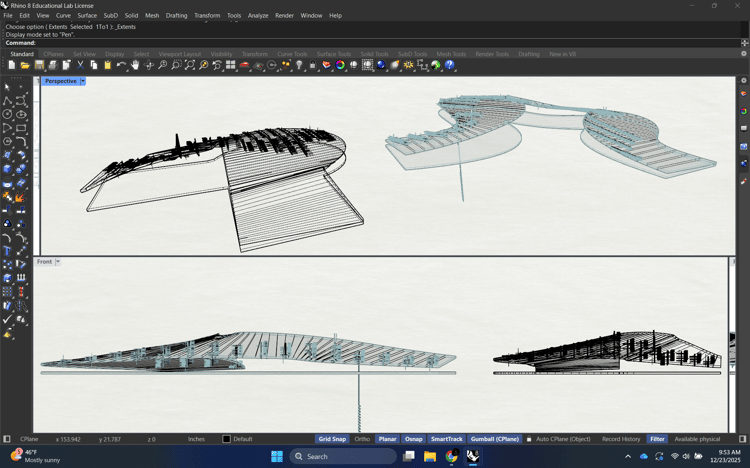Click the New file icon in Standard toolbar
This screenshot has height=468, width=750.
click(12, 65)
